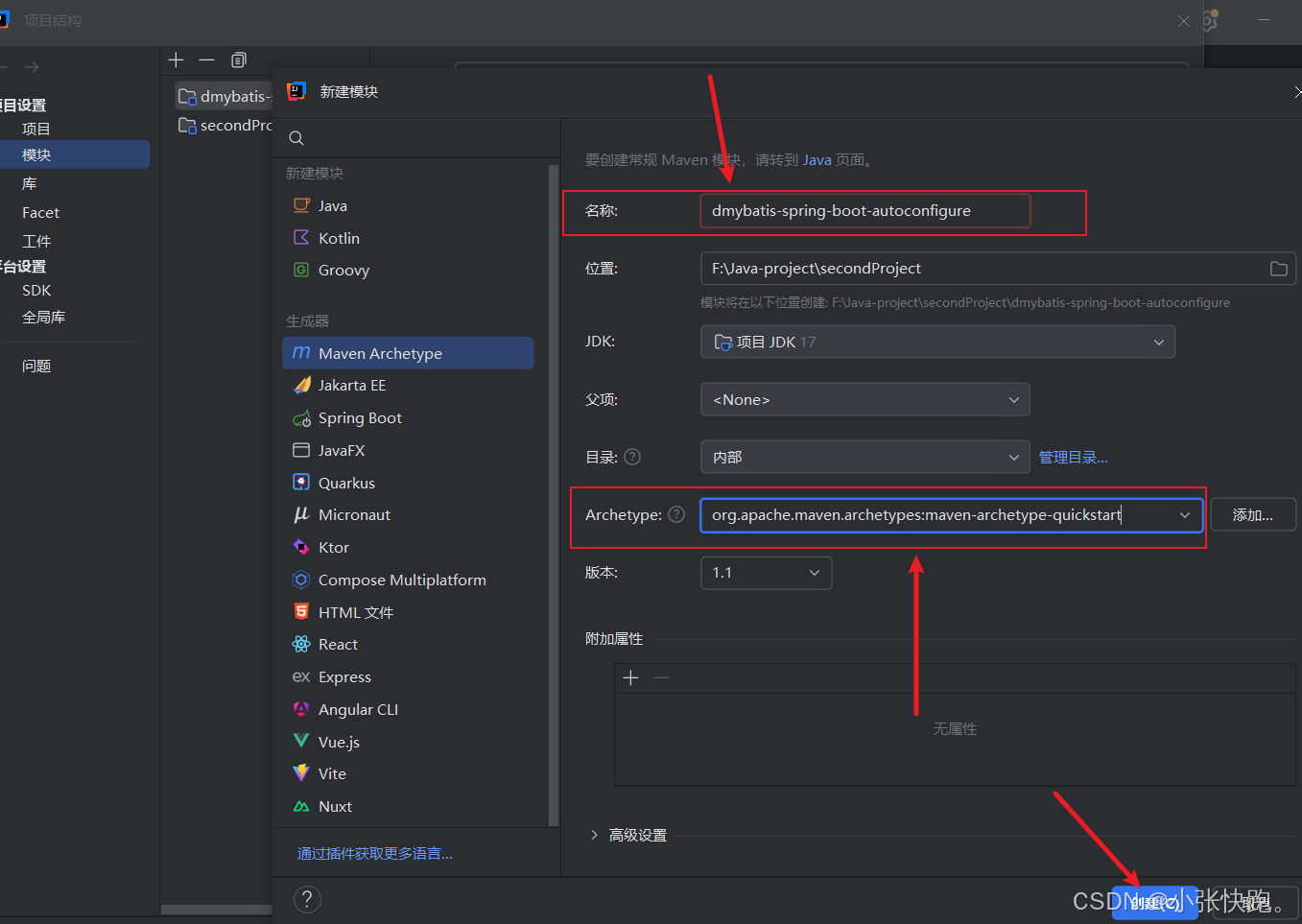Click the add module plus icon in Project Structure
Viewport: 1302px width, 924px height.
(x=176, y=59)
